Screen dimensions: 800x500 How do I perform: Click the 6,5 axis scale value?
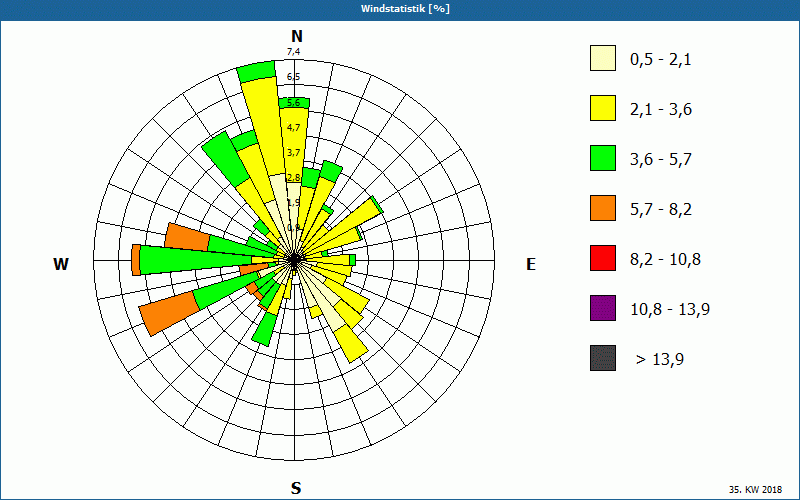(293, 77)
